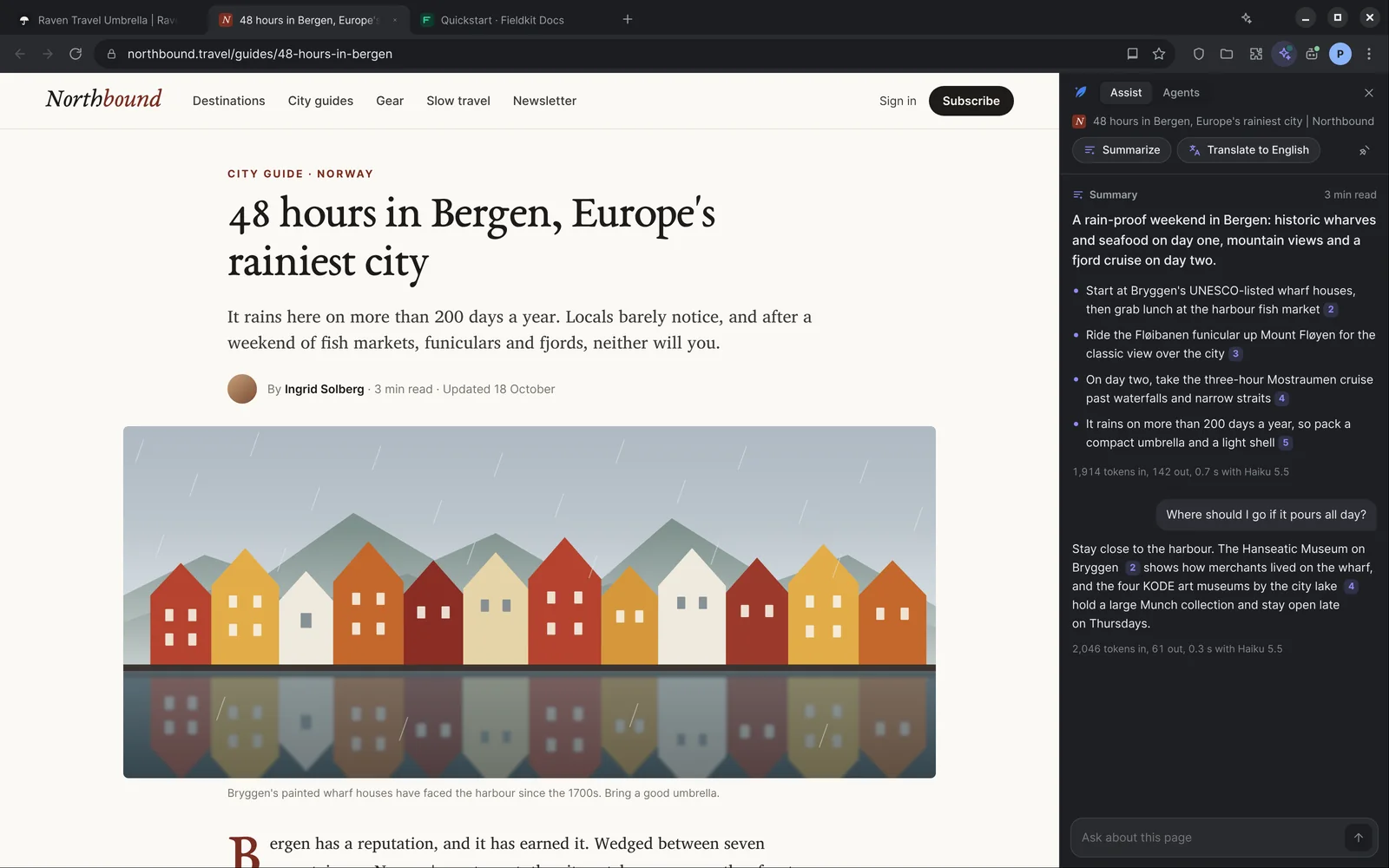
Task: Open the folder icon in browser toolbar
Action: [x=1227, y=54]
